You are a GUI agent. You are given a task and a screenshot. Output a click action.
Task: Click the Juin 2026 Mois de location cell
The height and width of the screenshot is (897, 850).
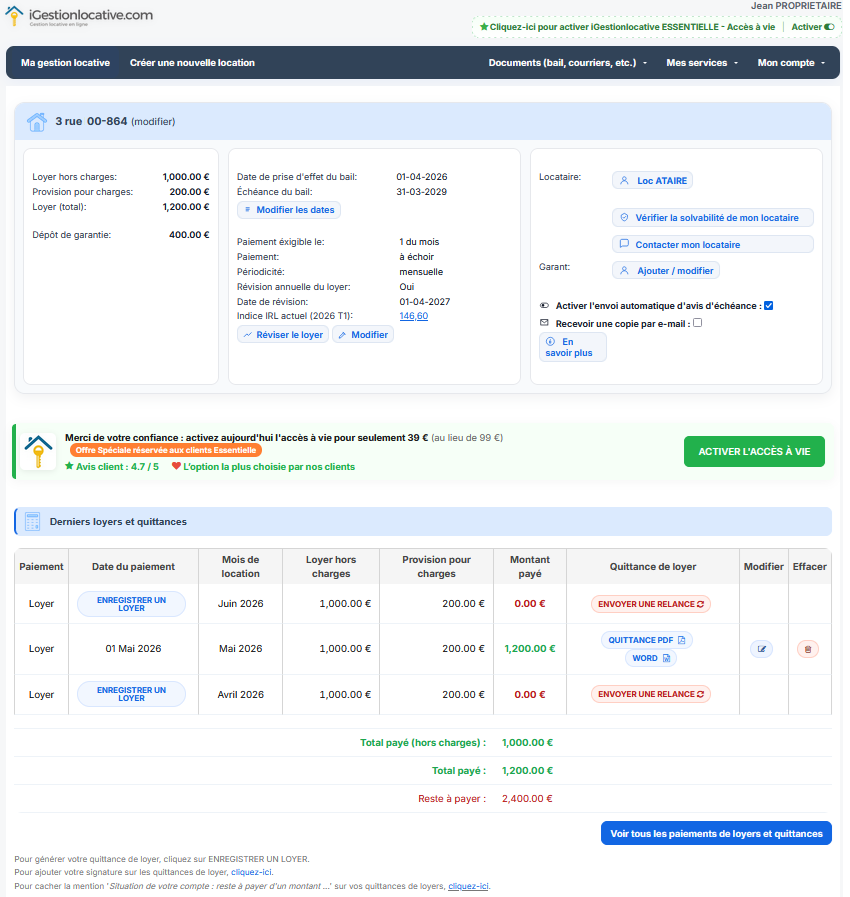[240, 604]
